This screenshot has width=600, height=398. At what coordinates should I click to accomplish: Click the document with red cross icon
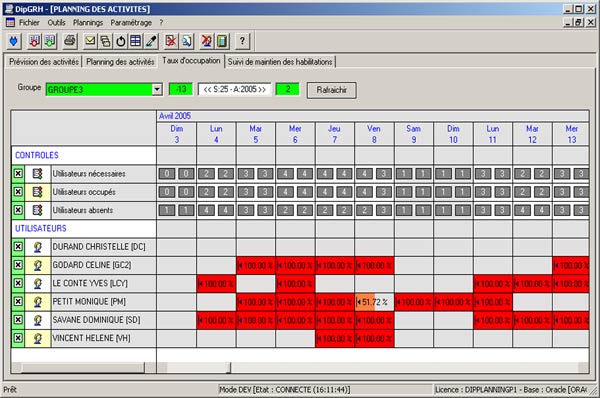pos(171,41)
